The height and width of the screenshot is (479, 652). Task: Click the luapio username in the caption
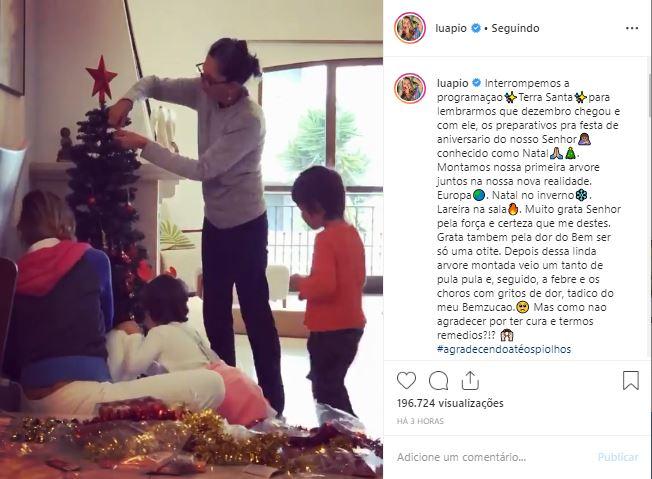pyautogui.click(x=452, y=83)
